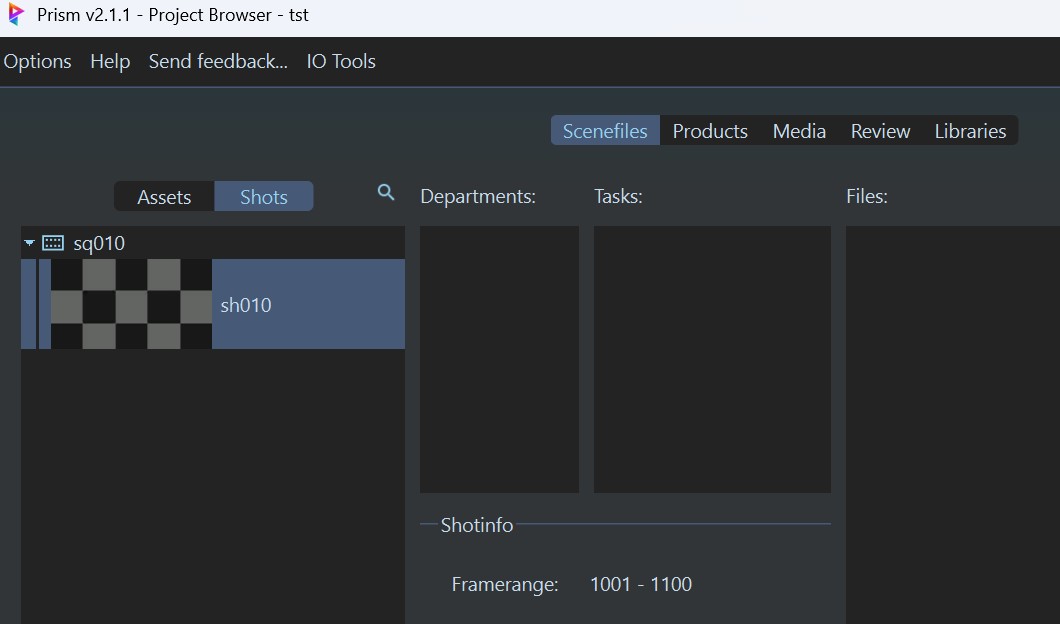Click inside the empty Tasks list
This screenshot has height=624, width=1060.
tap(712, 359)
